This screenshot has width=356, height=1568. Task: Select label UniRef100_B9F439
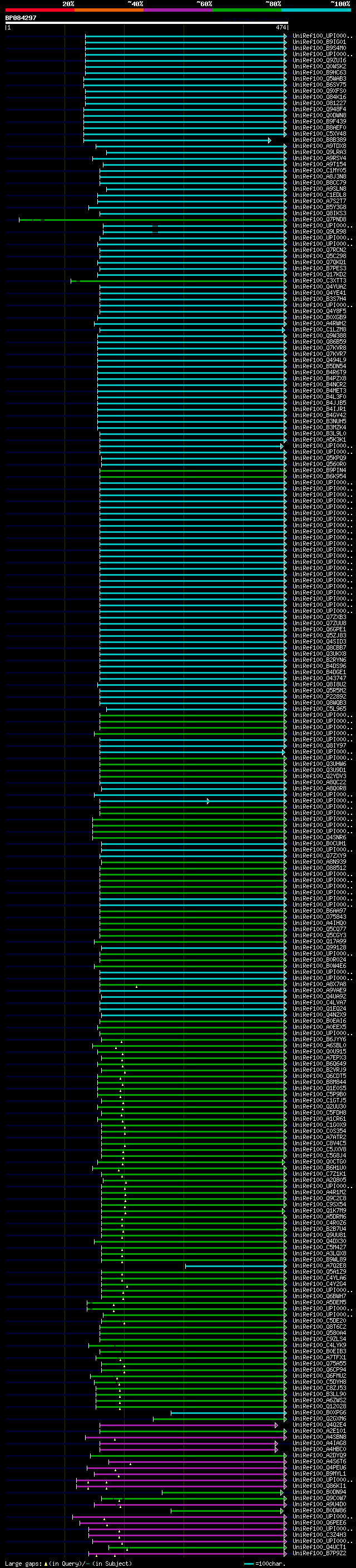click(x=319, y=121)
